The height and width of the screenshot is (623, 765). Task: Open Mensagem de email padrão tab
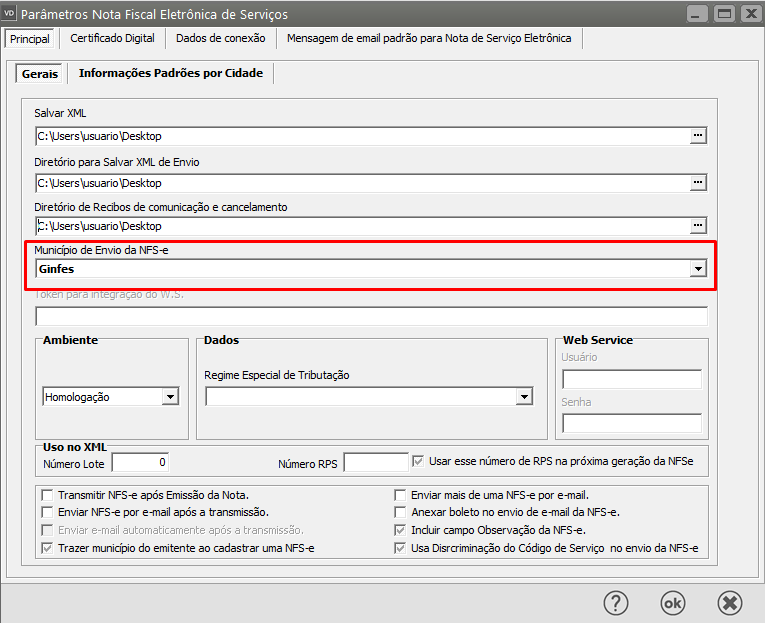(x=429, y=38)
